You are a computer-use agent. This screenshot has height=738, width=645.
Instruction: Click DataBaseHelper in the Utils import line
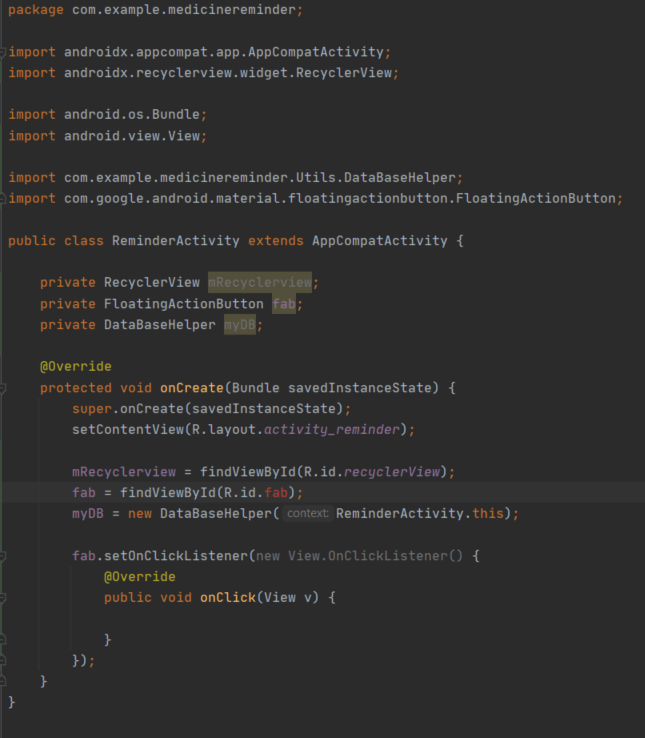pos(400,177)
